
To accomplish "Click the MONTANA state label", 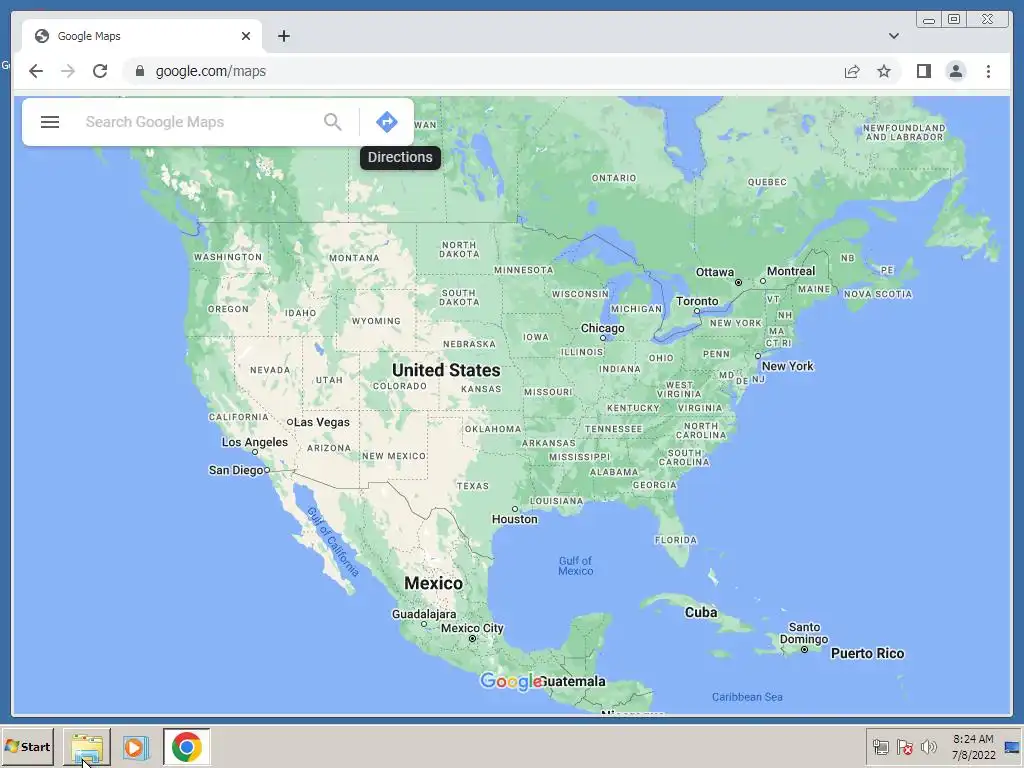I will coord(354,258).
